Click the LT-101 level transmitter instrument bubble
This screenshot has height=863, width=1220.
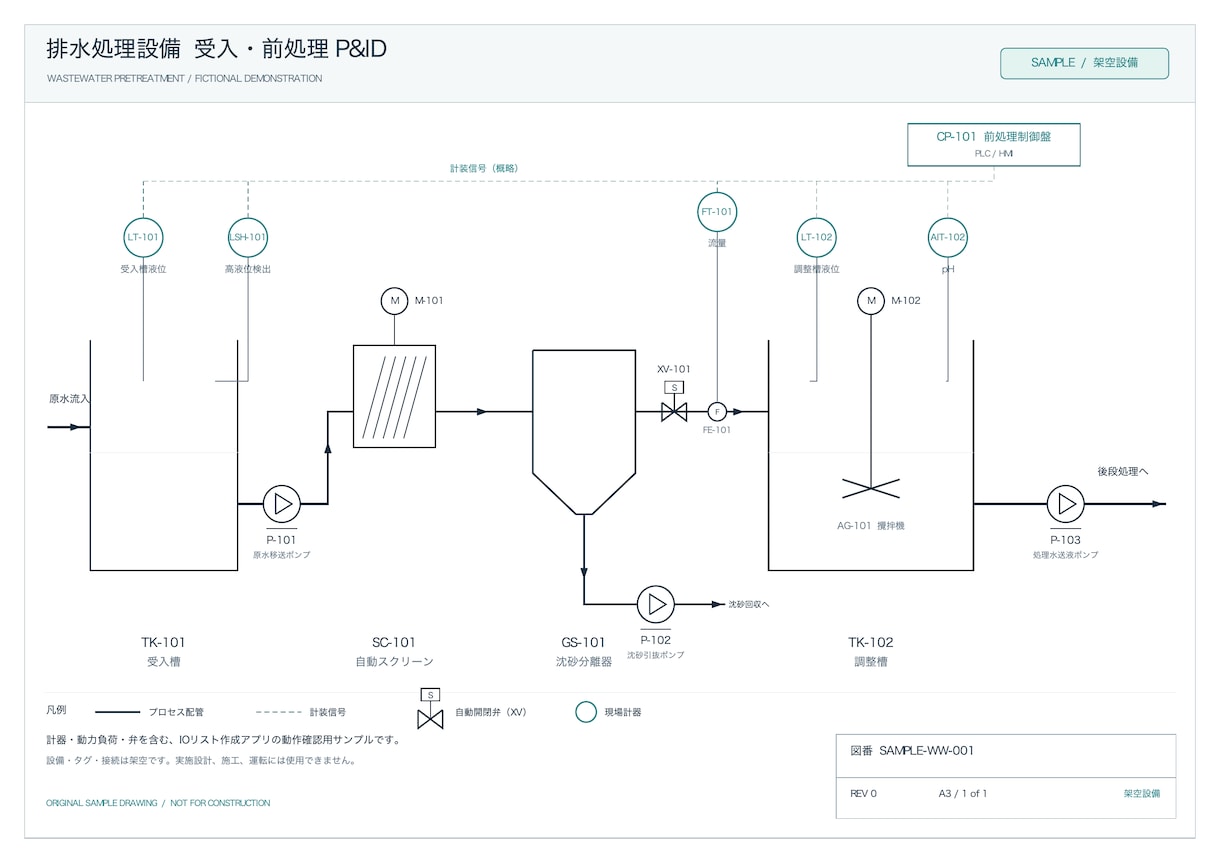pos(143,238)
